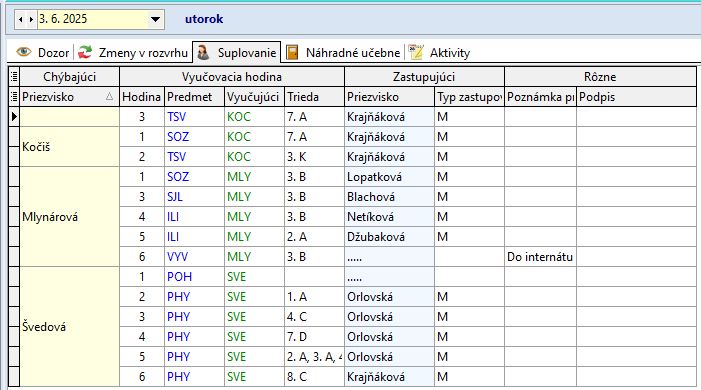Open the date dropdown calendar
The image size is (701, 390).
click(156, 19)
